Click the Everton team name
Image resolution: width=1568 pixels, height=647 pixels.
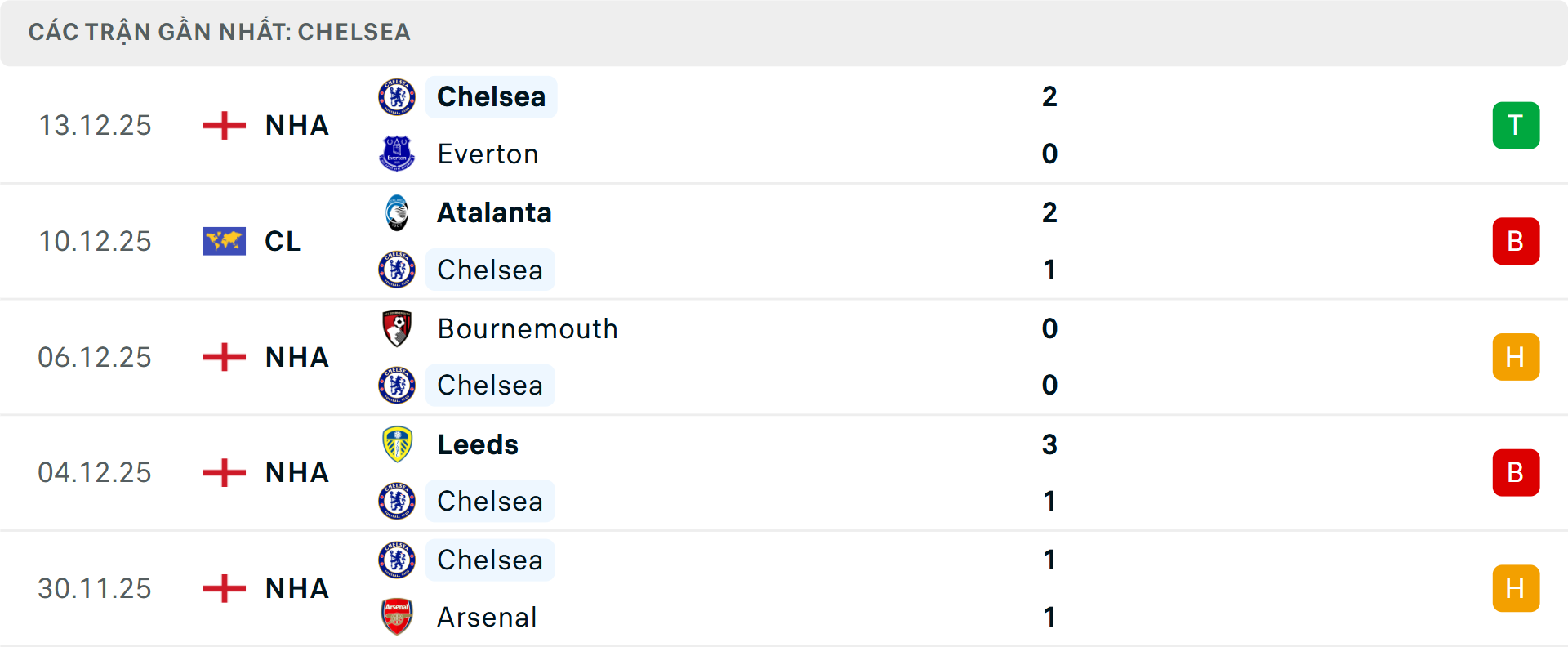(x=488, y=154)
